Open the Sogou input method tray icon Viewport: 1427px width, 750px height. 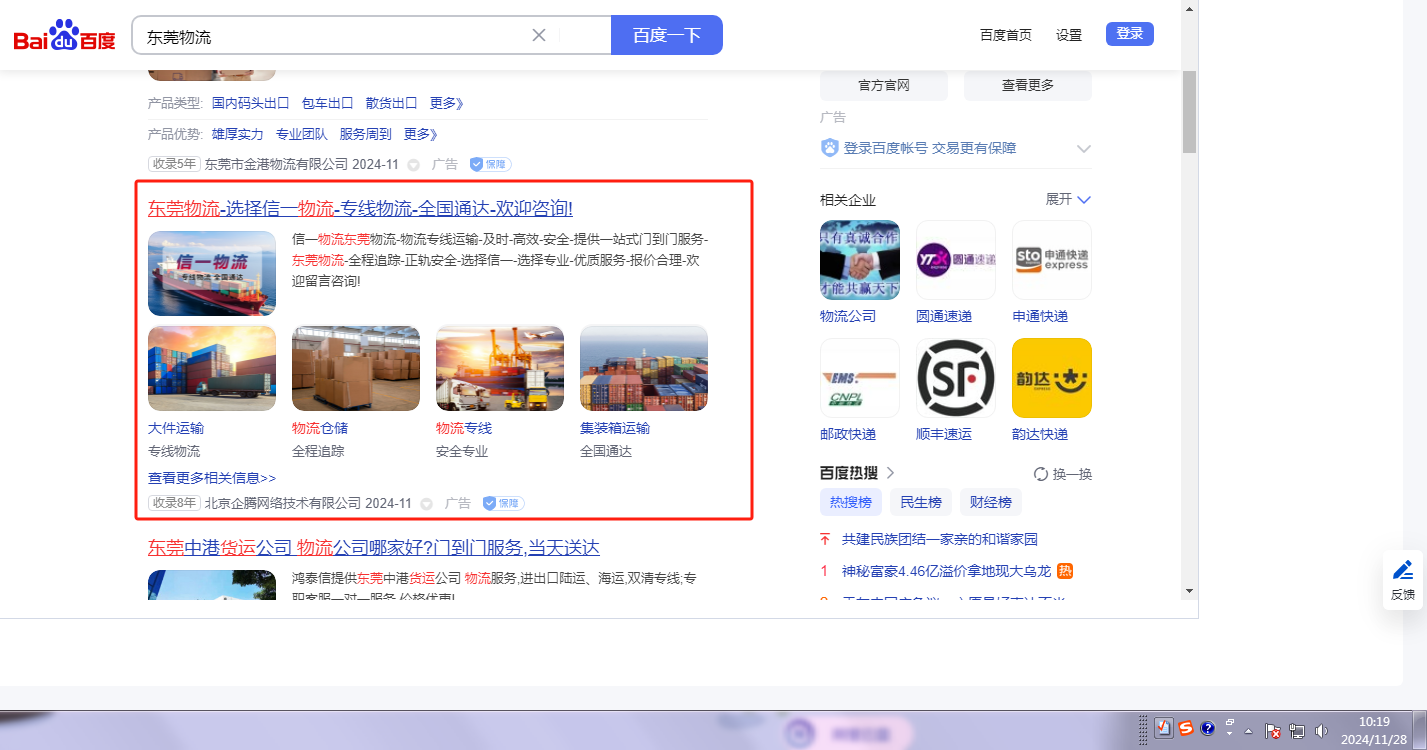point(1185,729)
